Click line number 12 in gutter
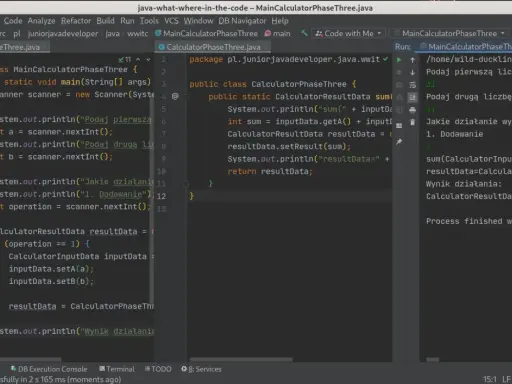The height and width of the screenshot is (384, 512). 161,196
